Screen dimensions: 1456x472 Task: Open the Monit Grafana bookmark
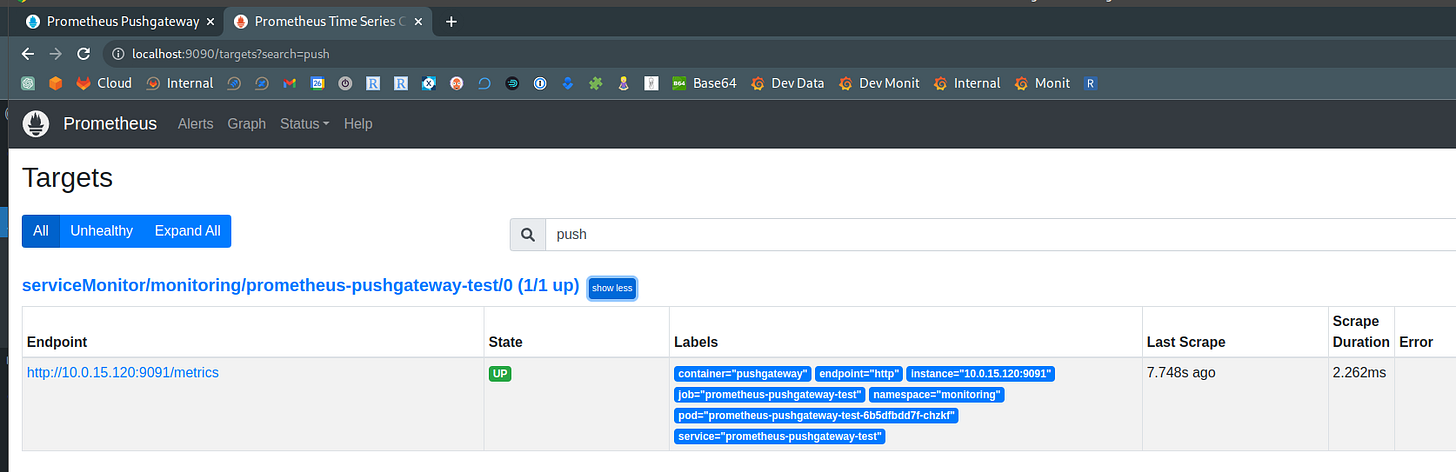pos(1042,83)
